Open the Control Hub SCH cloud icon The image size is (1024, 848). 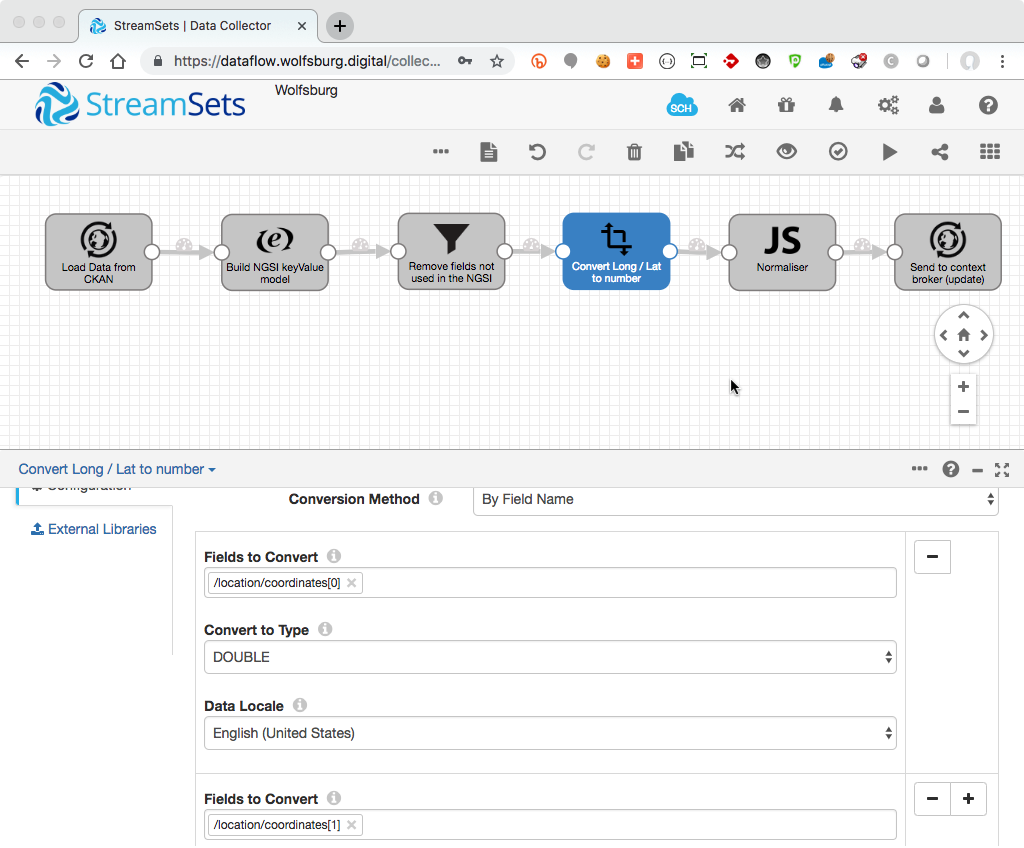pyautogui.click(x=682, y=106)
